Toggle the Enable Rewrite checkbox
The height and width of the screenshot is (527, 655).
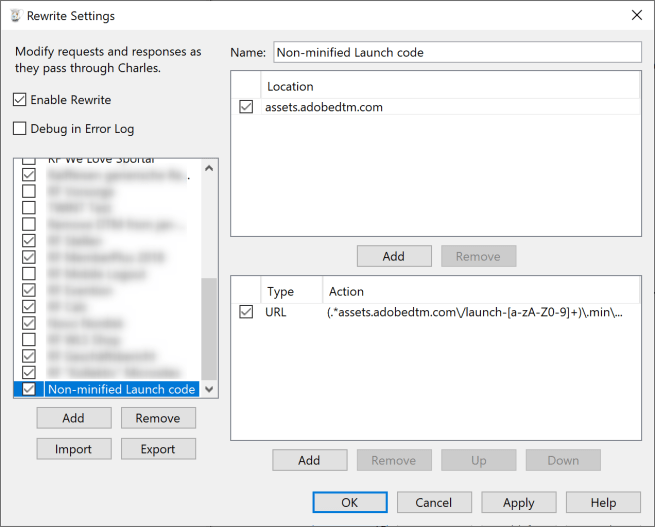tap(20, 100)
